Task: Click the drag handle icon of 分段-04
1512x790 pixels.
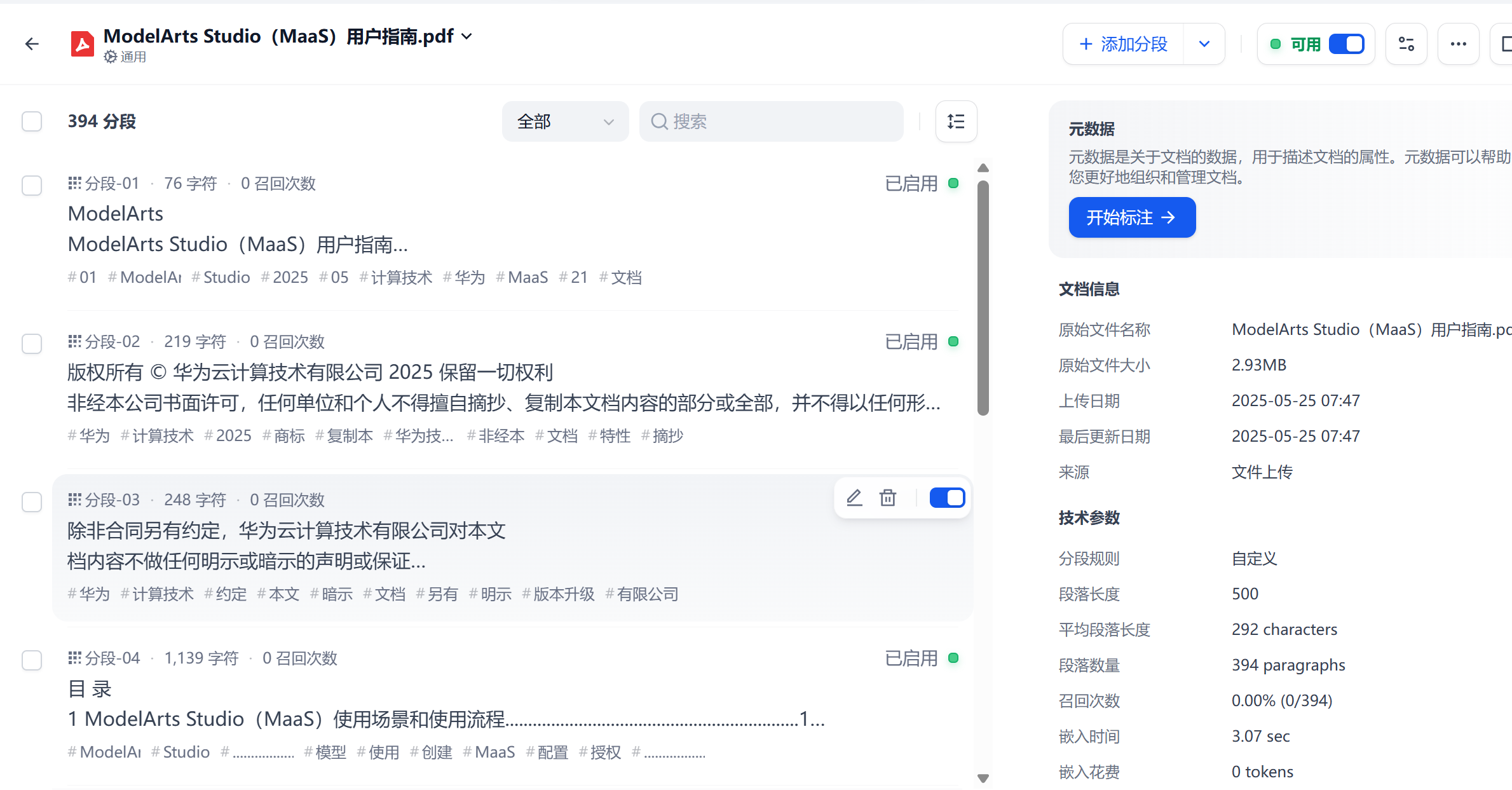Action: coord(74,658)
